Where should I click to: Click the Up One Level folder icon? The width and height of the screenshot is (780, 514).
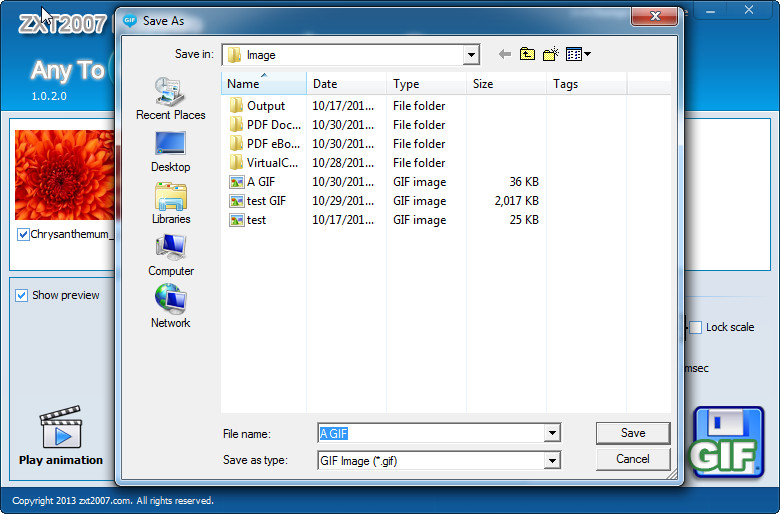pyautogui.click(x=527, y=54)
